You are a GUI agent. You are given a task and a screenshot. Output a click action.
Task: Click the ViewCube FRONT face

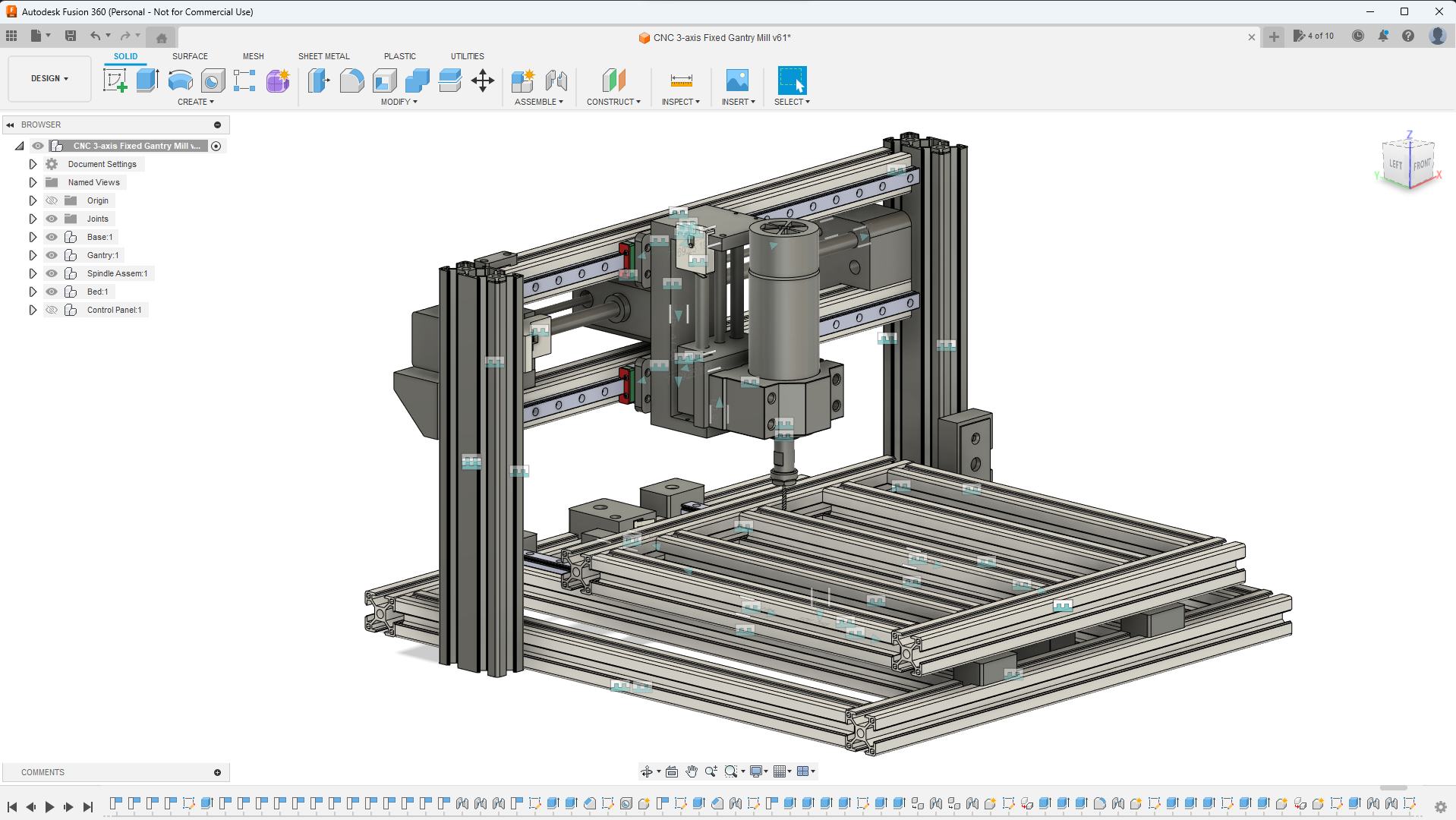1421,165
